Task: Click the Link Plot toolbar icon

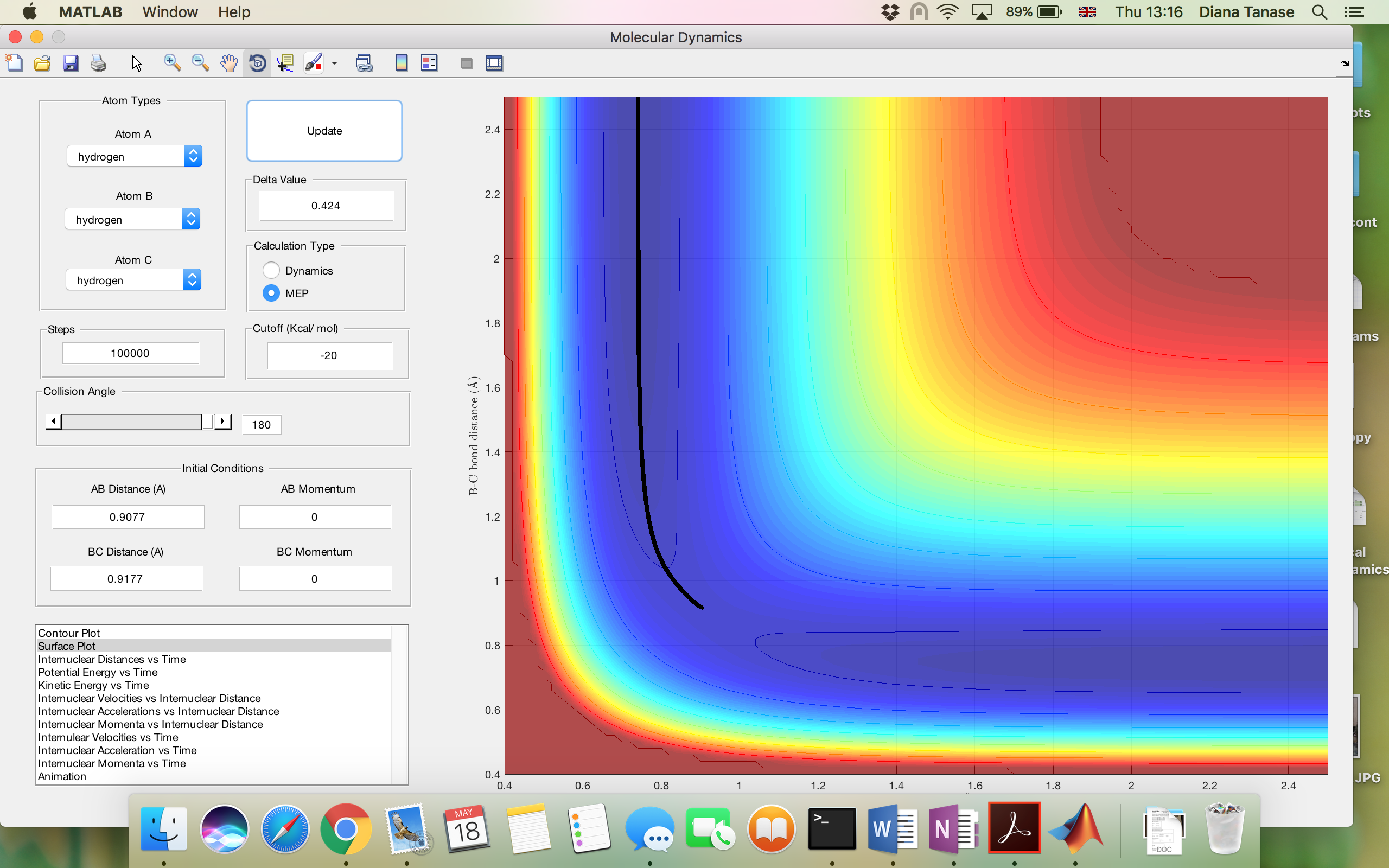Action: coord(364,63)
